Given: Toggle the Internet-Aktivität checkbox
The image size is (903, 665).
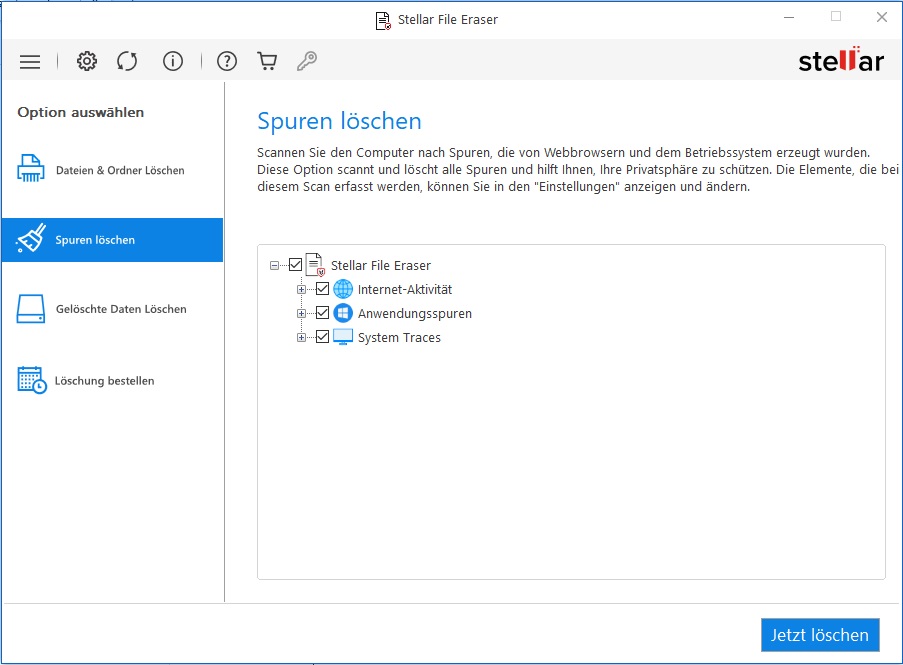Looking at the screenshot, I should tap(322, 289).
